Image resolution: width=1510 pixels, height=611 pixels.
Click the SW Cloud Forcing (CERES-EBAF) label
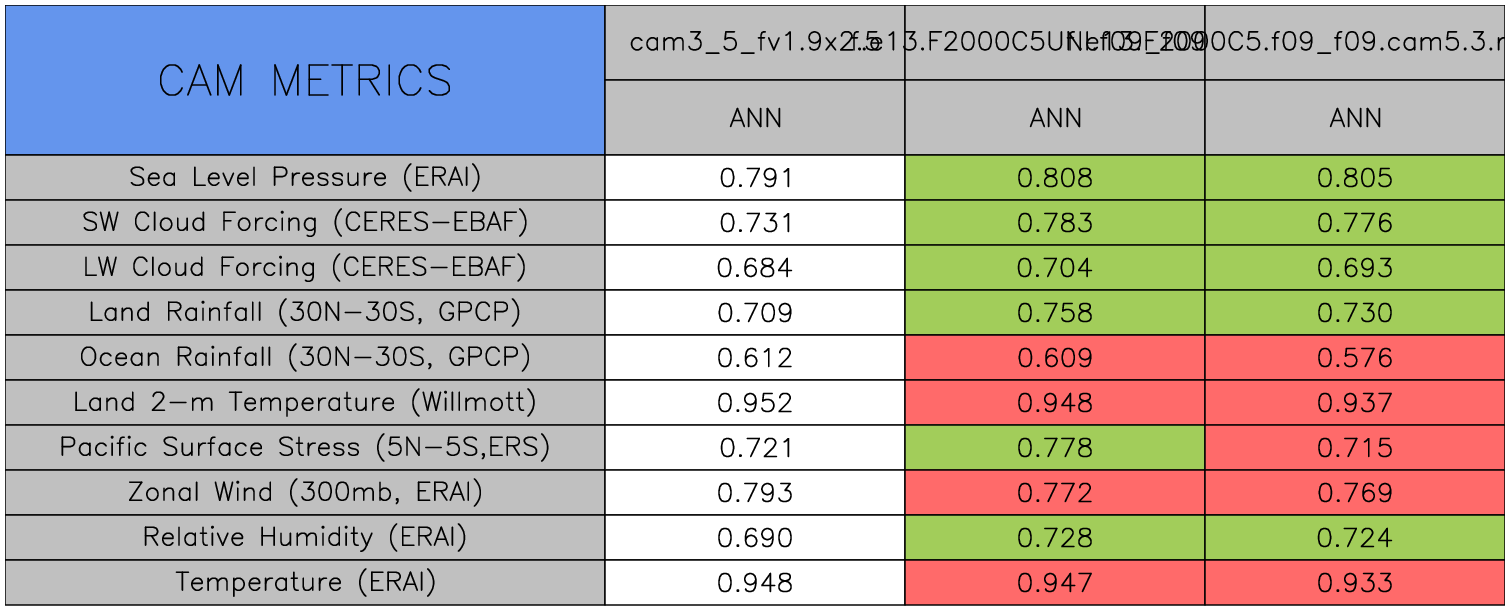pos(305,223)
